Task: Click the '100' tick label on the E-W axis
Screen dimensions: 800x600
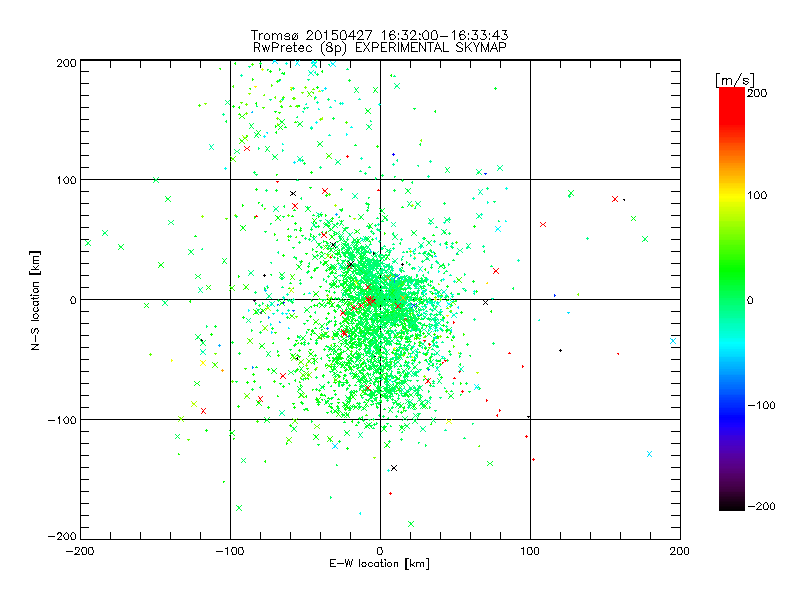Action: tap(530, 552)
